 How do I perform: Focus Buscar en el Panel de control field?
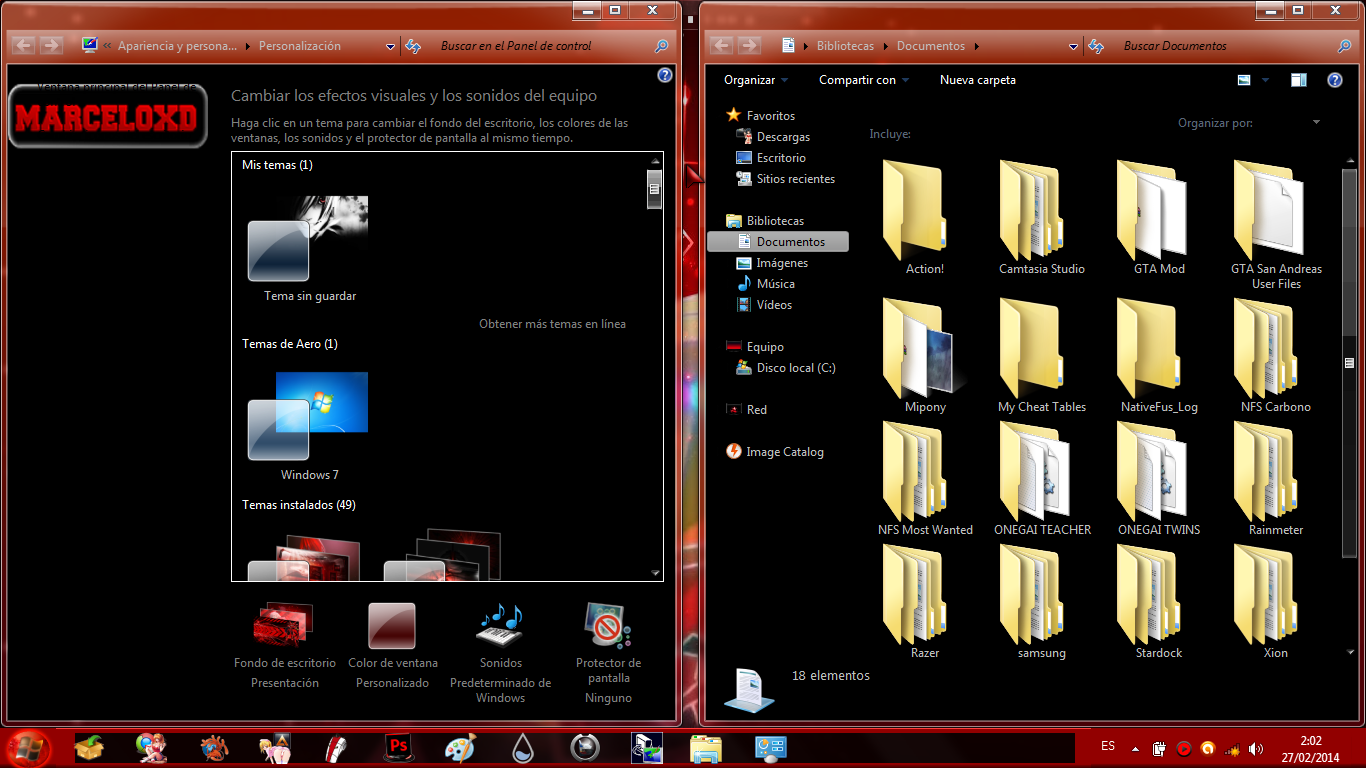pyautogui.click(x=545, y=46)
